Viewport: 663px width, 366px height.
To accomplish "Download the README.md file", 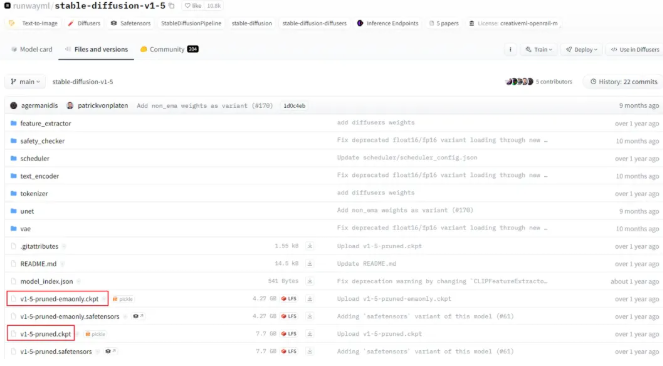I will point(310,264).
